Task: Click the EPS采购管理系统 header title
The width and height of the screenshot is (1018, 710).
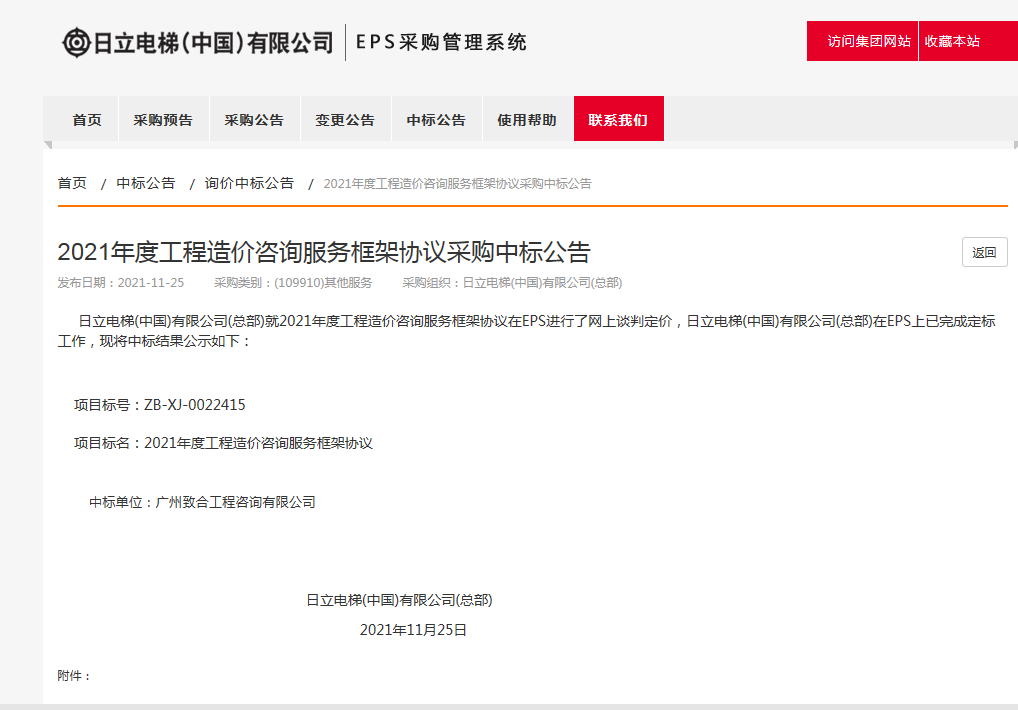Action: coord(441,42)
